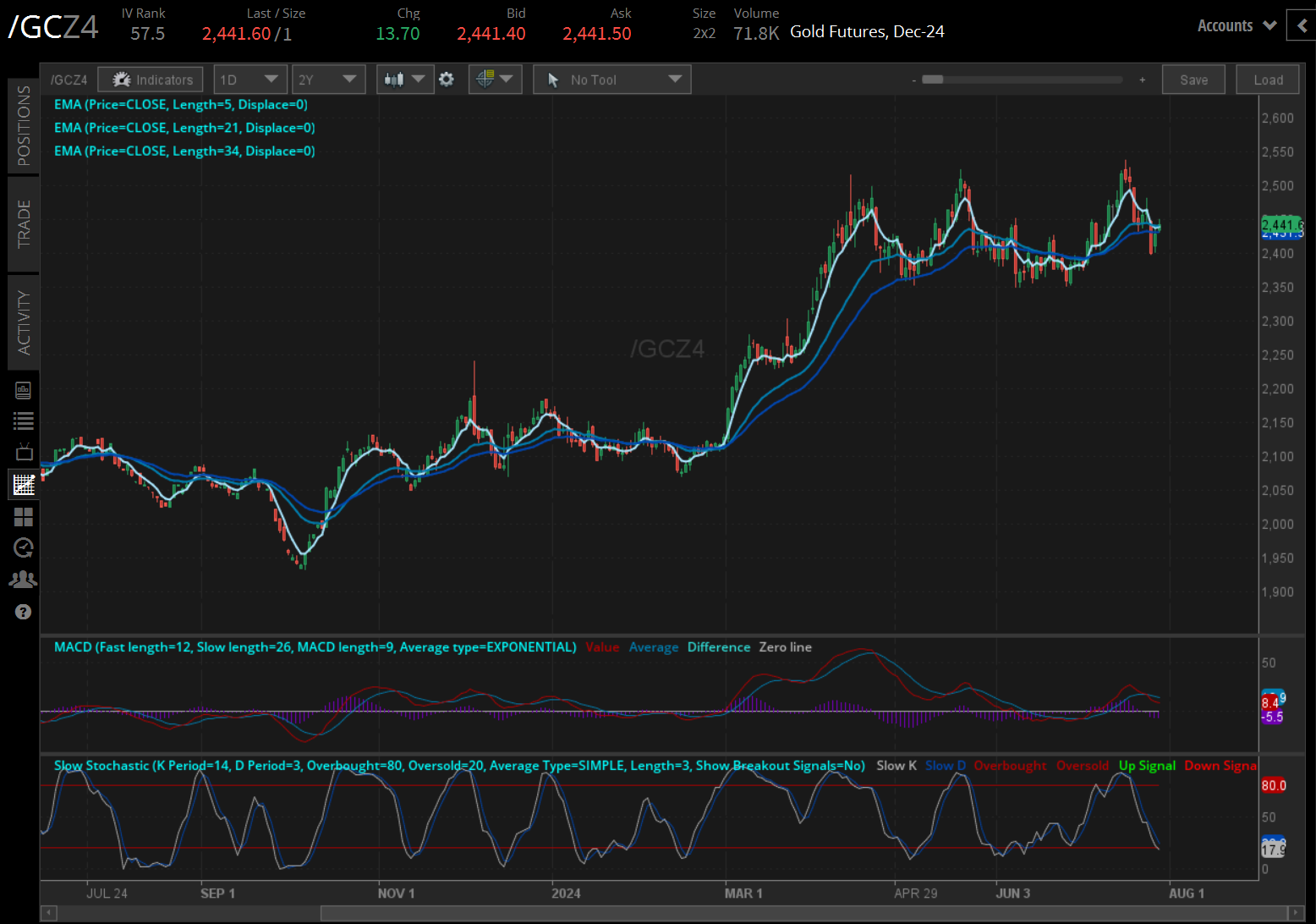1316x924 pixels.
Task: Toggle the MACD study legend visibility
Action: (314, 646)
